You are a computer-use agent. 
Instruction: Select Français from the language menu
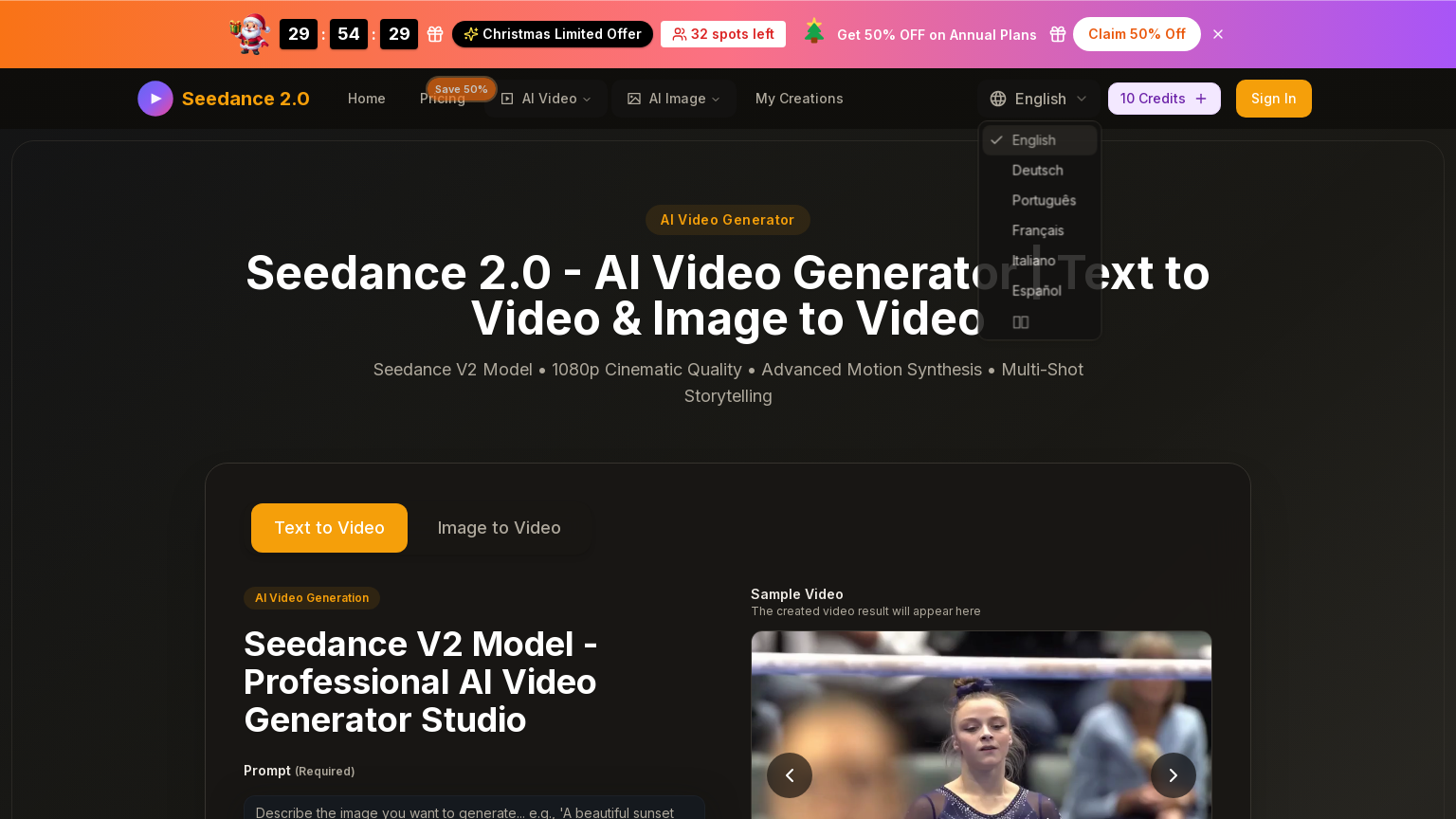[1037, 230]
